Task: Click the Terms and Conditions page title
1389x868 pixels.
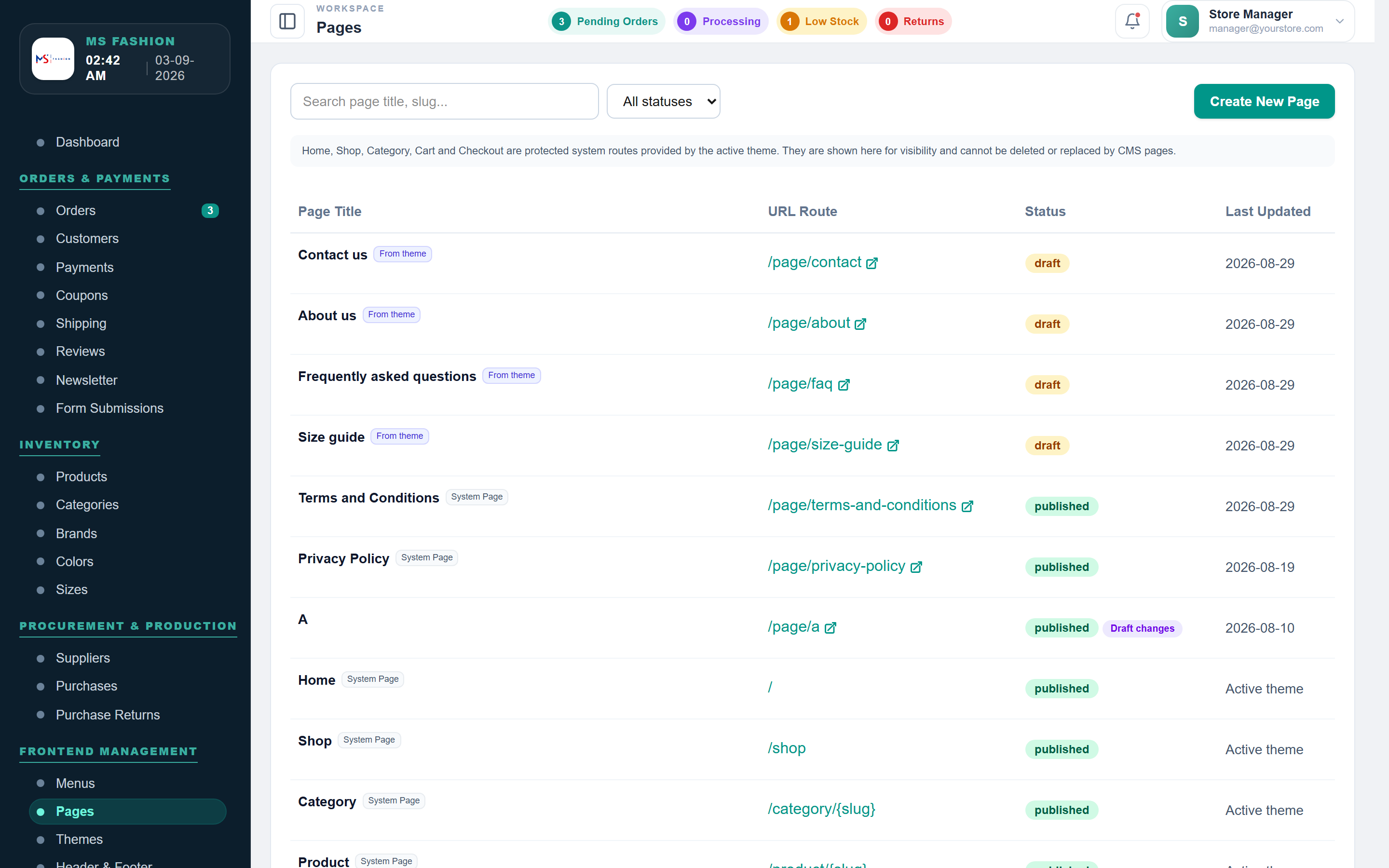Action: (368, 498)
